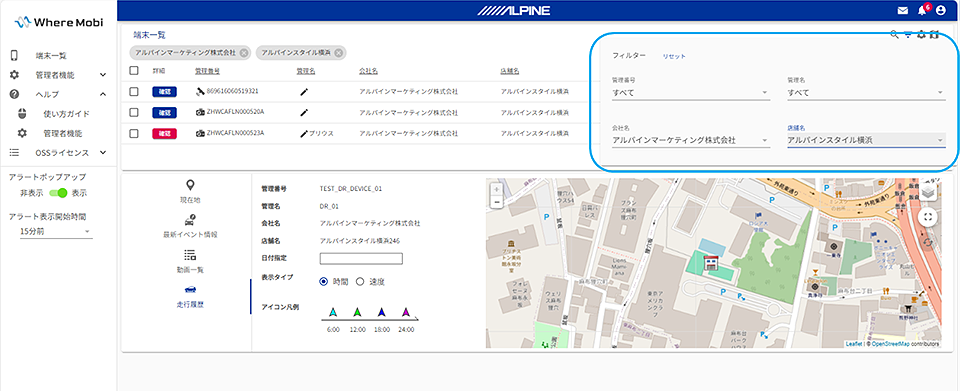Viewport: 960px width, 391px height.
Task: Click the camera icon beside ZHWCAFLN000520A
Action: [200, 113]
